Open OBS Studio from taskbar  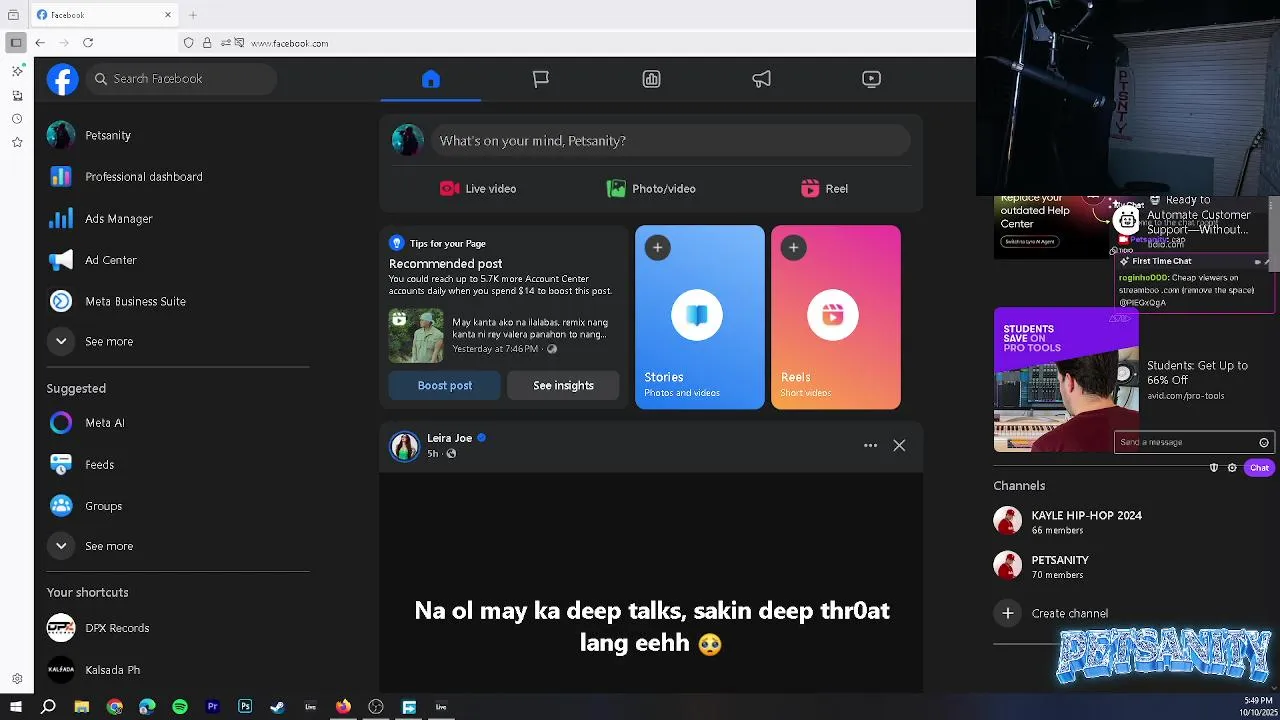(376, 707)
